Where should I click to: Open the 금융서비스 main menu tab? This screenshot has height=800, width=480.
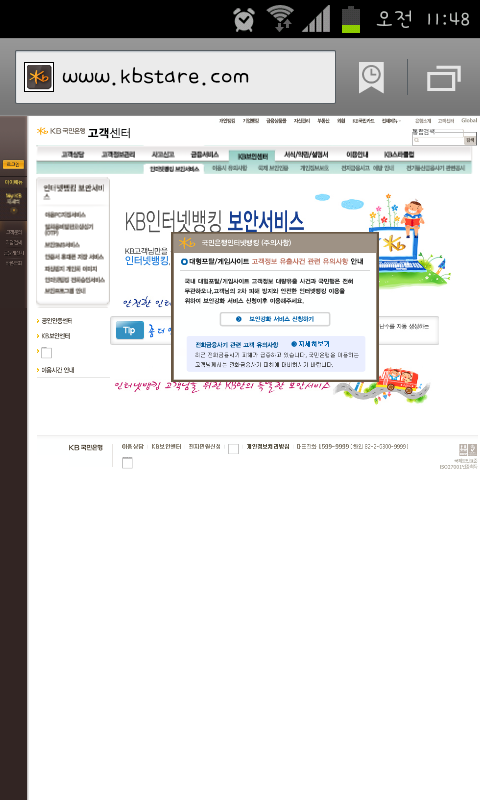[x=205, y=154]
